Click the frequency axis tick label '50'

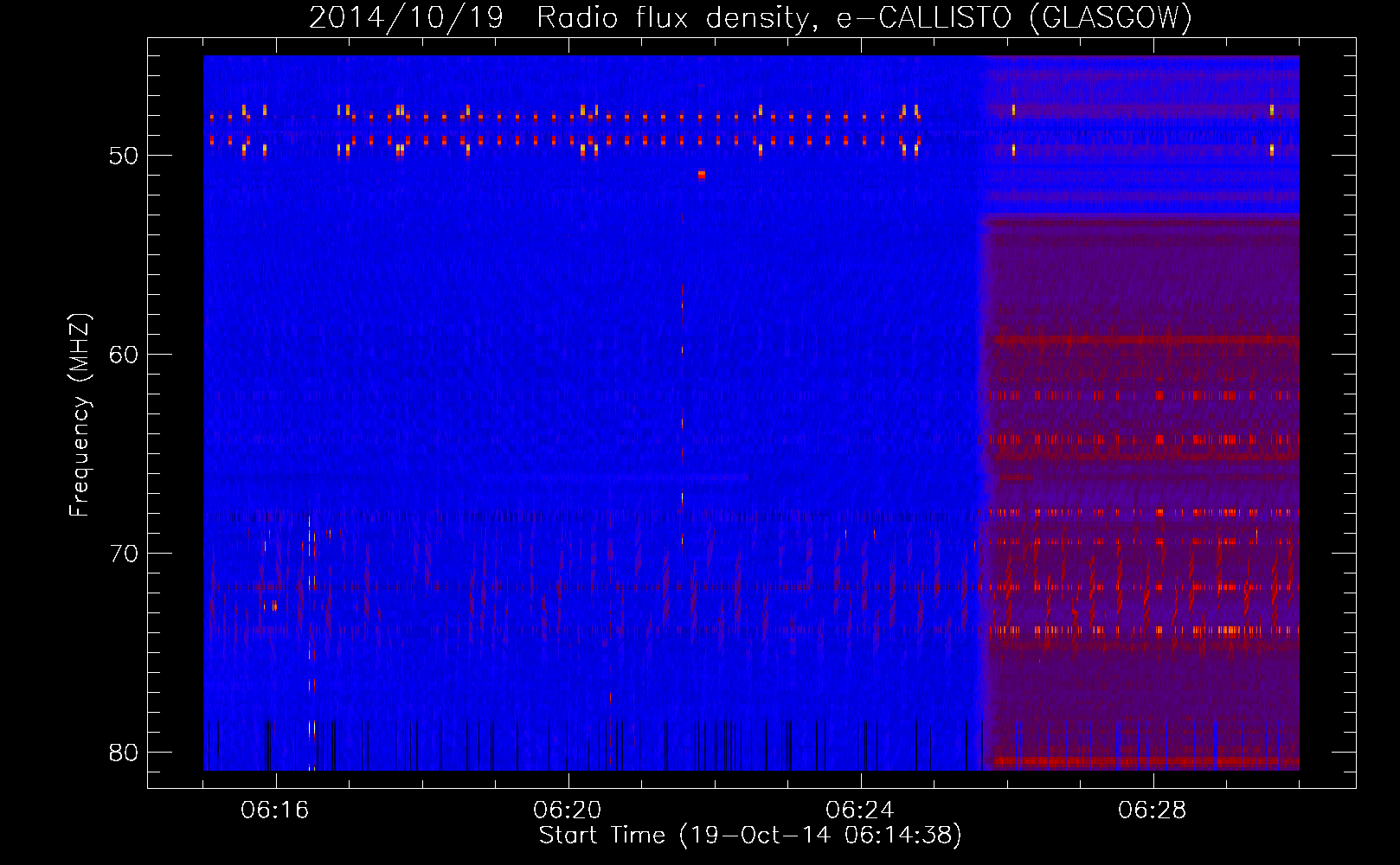124,156
